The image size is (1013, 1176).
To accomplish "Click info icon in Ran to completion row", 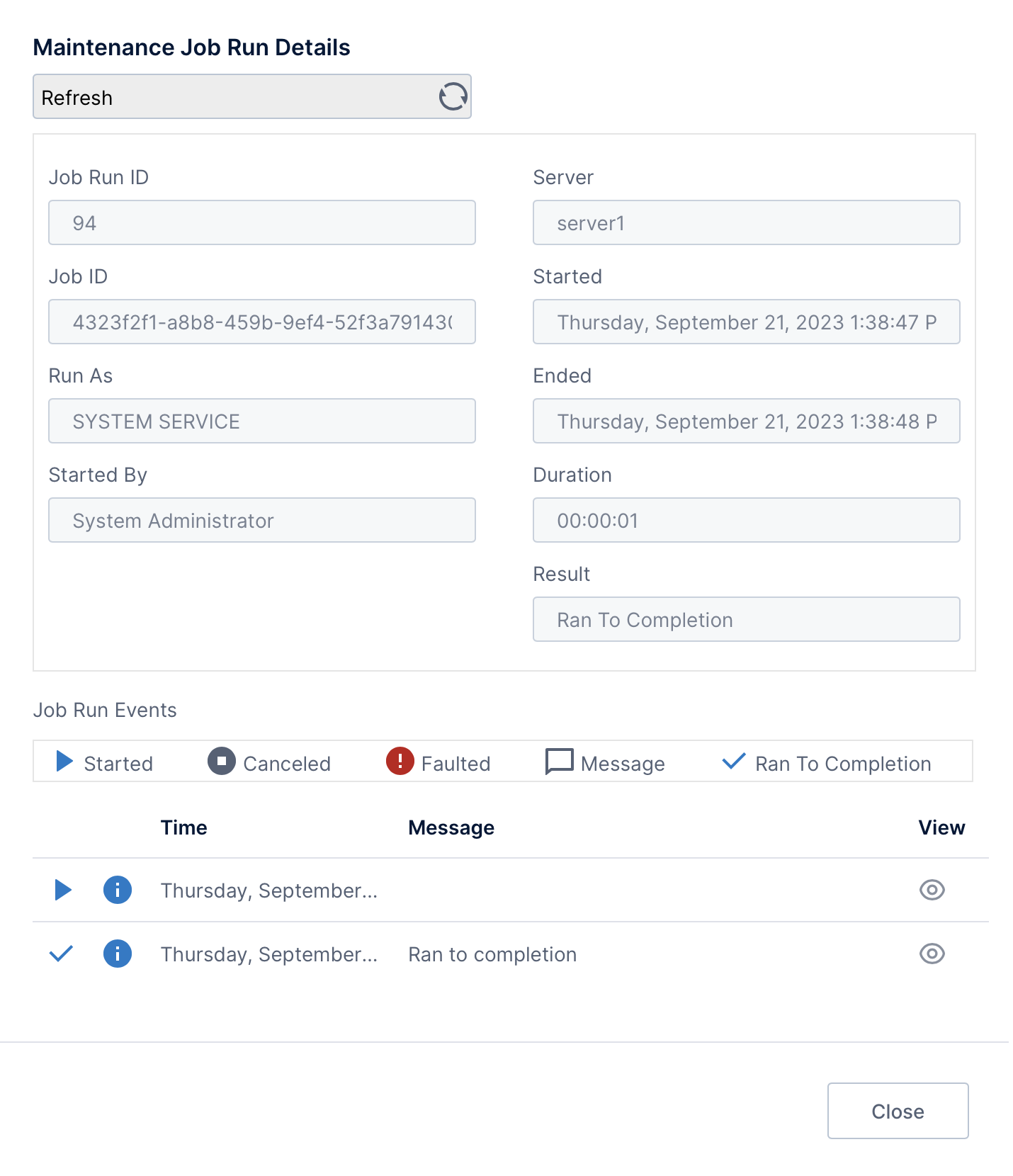I will [118, 954].
